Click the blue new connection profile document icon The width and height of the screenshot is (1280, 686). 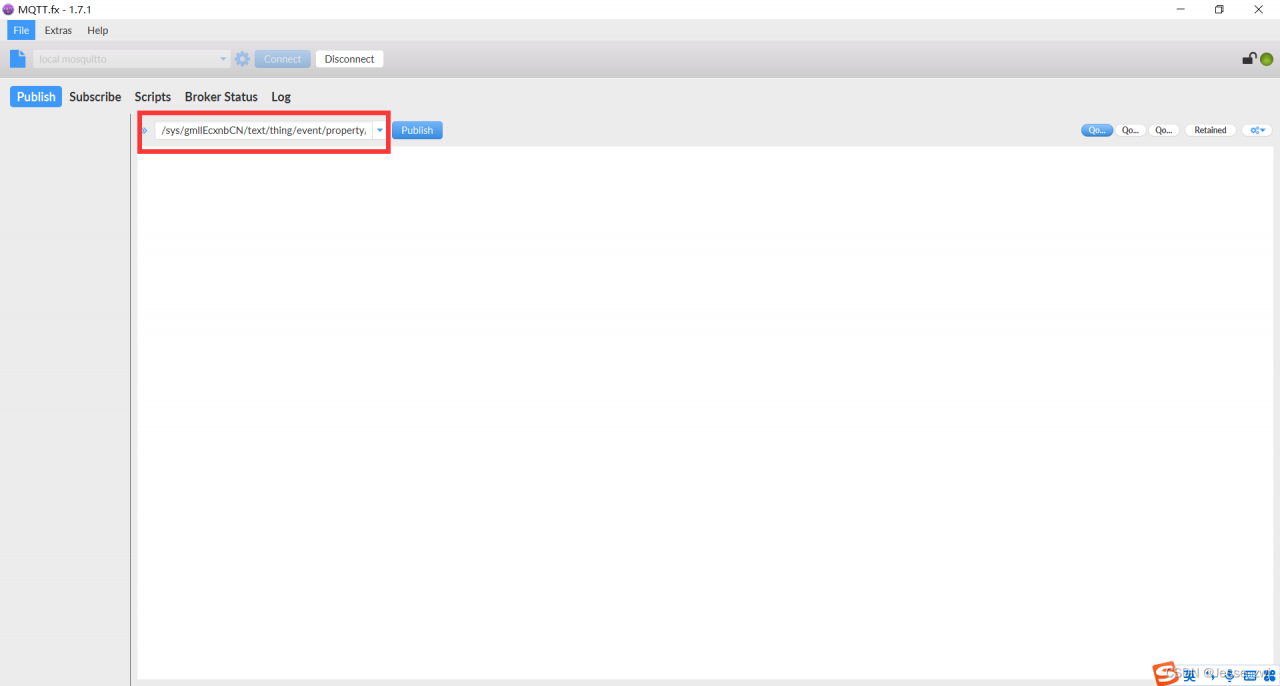point(18,59)
